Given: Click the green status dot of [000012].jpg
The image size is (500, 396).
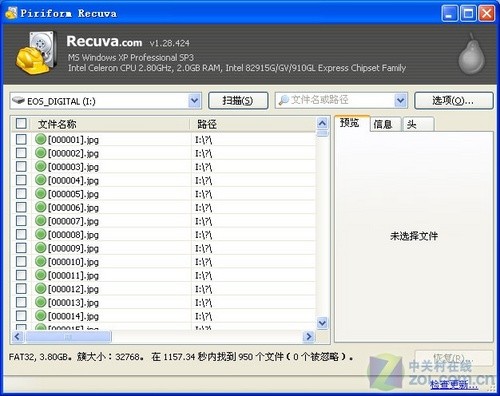Looking at the screenshot, I should point(40,288).
